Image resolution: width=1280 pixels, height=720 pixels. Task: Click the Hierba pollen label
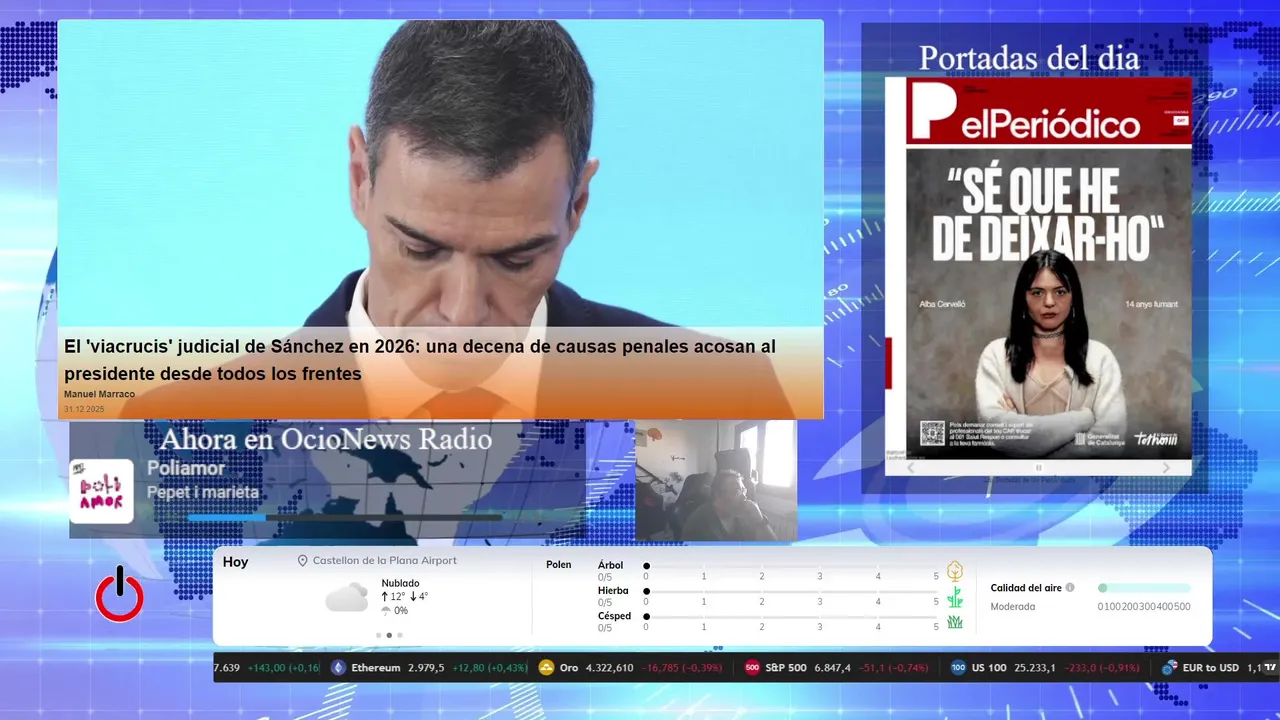click(613, 591)
